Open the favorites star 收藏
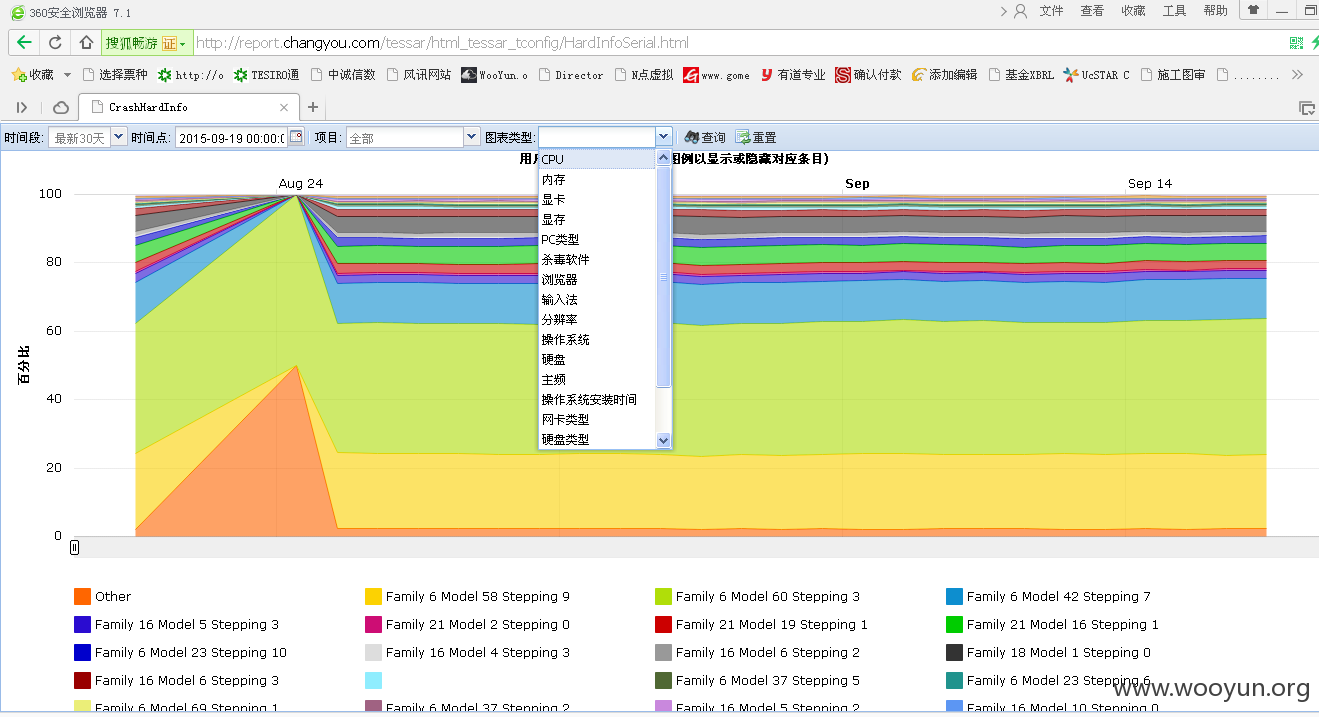The width and height of the screenshot is (1319, 717). [33, 74]
